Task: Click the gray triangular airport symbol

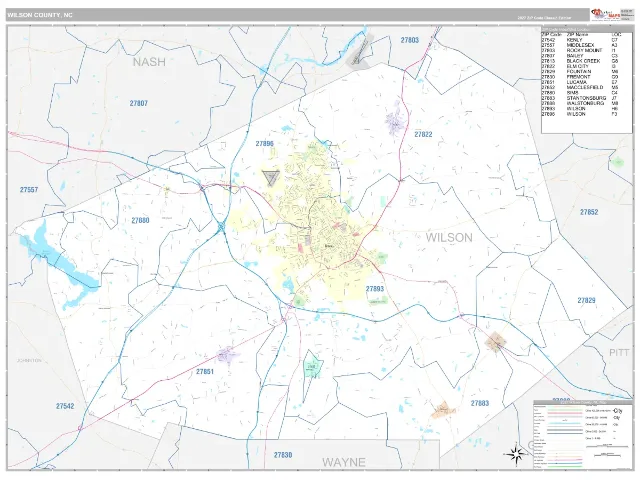Action: 271,178
